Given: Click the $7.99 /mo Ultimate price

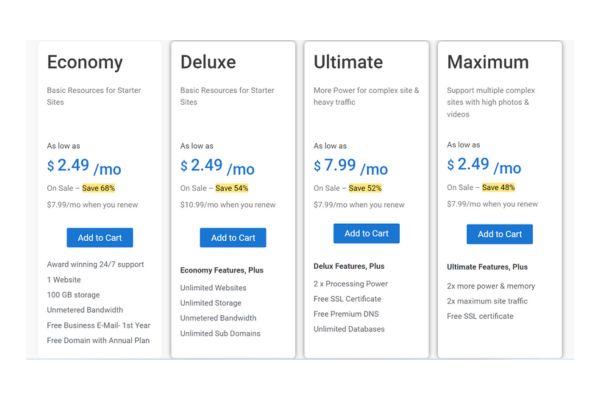Looking at the screenshot, I should 351,167.
